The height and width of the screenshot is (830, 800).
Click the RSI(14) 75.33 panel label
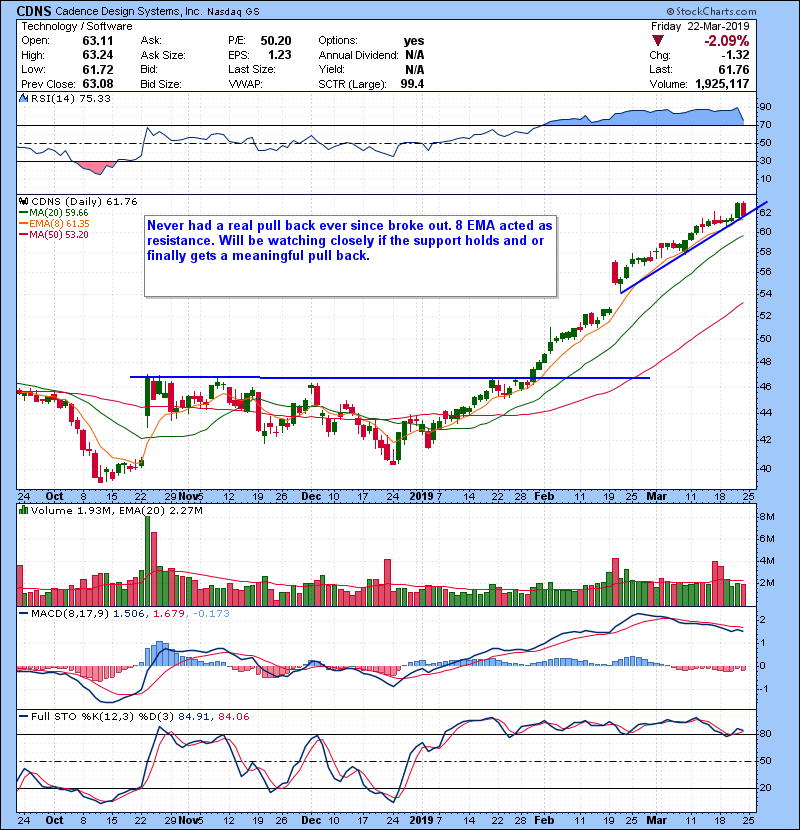(70, 98)
